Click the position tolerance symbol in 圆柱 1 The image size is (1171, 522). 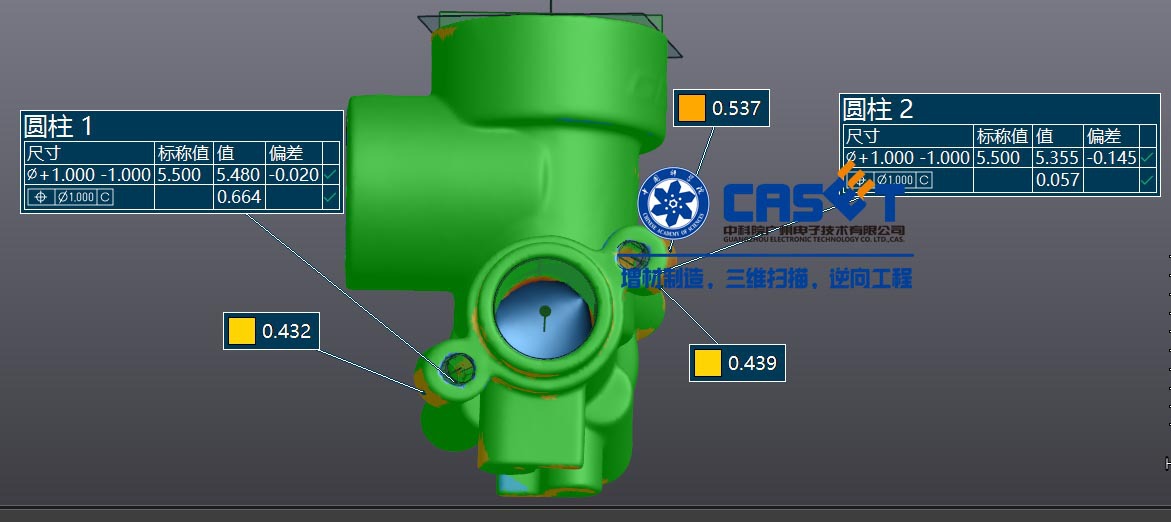41,197
